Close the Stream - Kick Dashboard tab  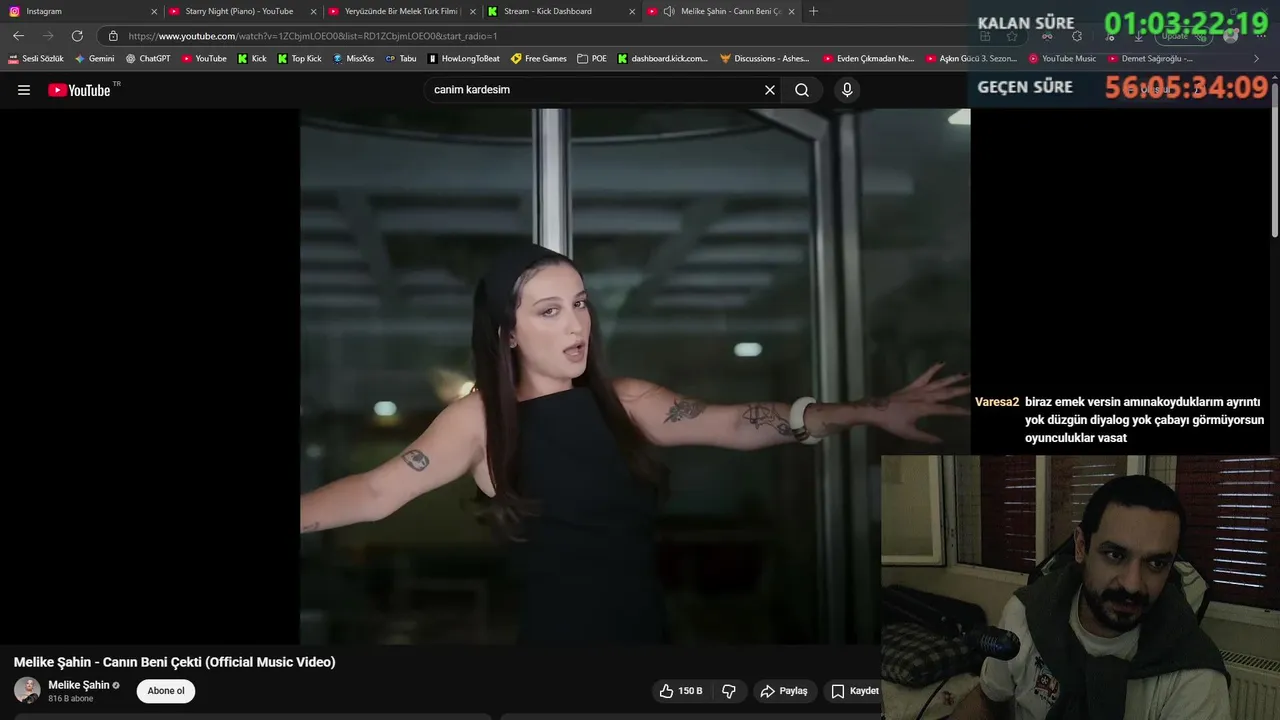click(x=632, y=12)
